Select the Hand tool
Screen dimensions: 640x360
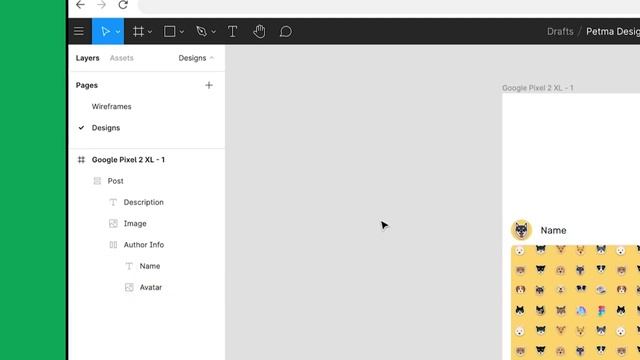(x=259, y=31)
